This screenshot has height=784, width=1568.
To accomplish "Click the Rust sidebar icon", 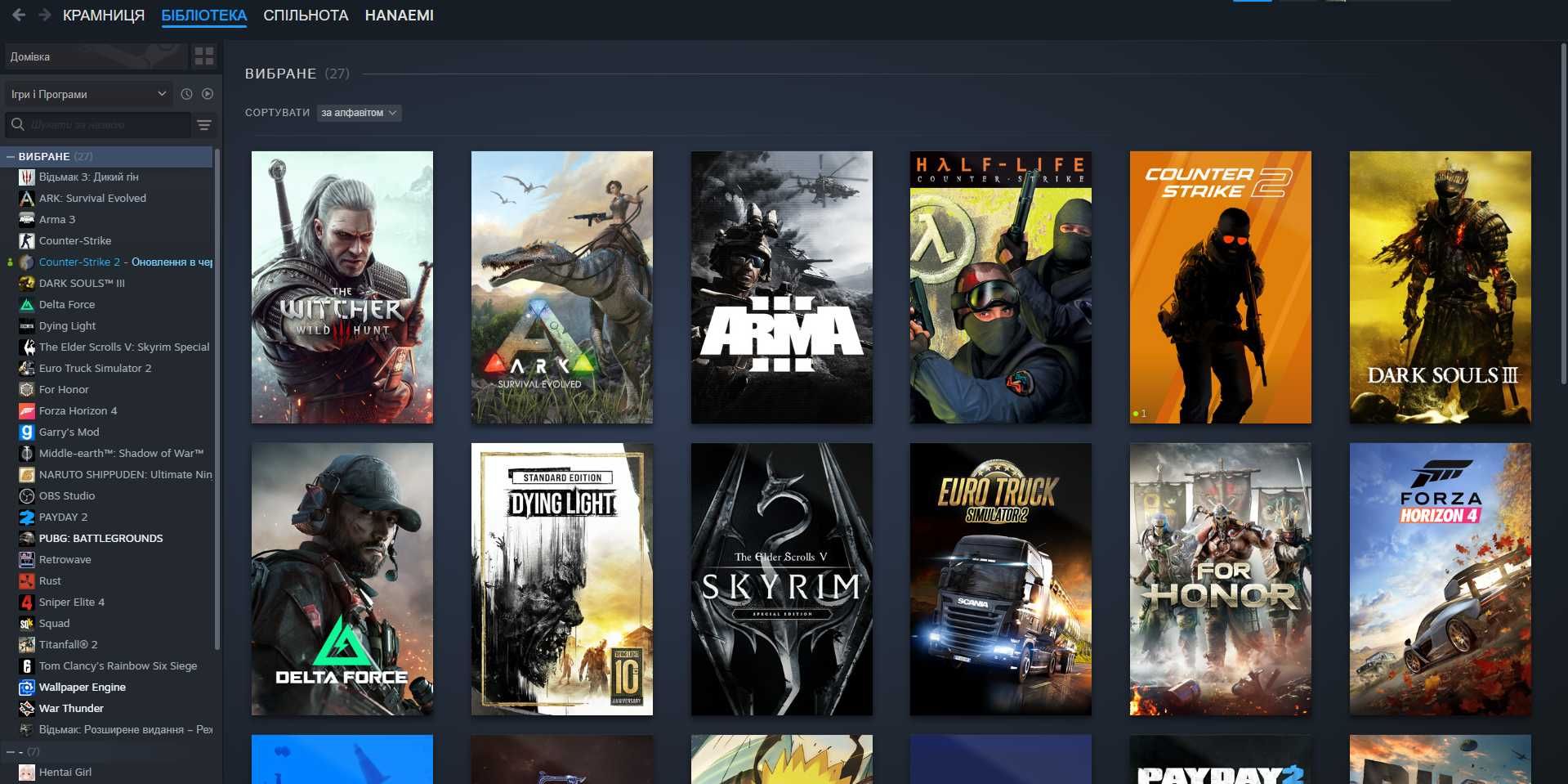I will [27, 580].
